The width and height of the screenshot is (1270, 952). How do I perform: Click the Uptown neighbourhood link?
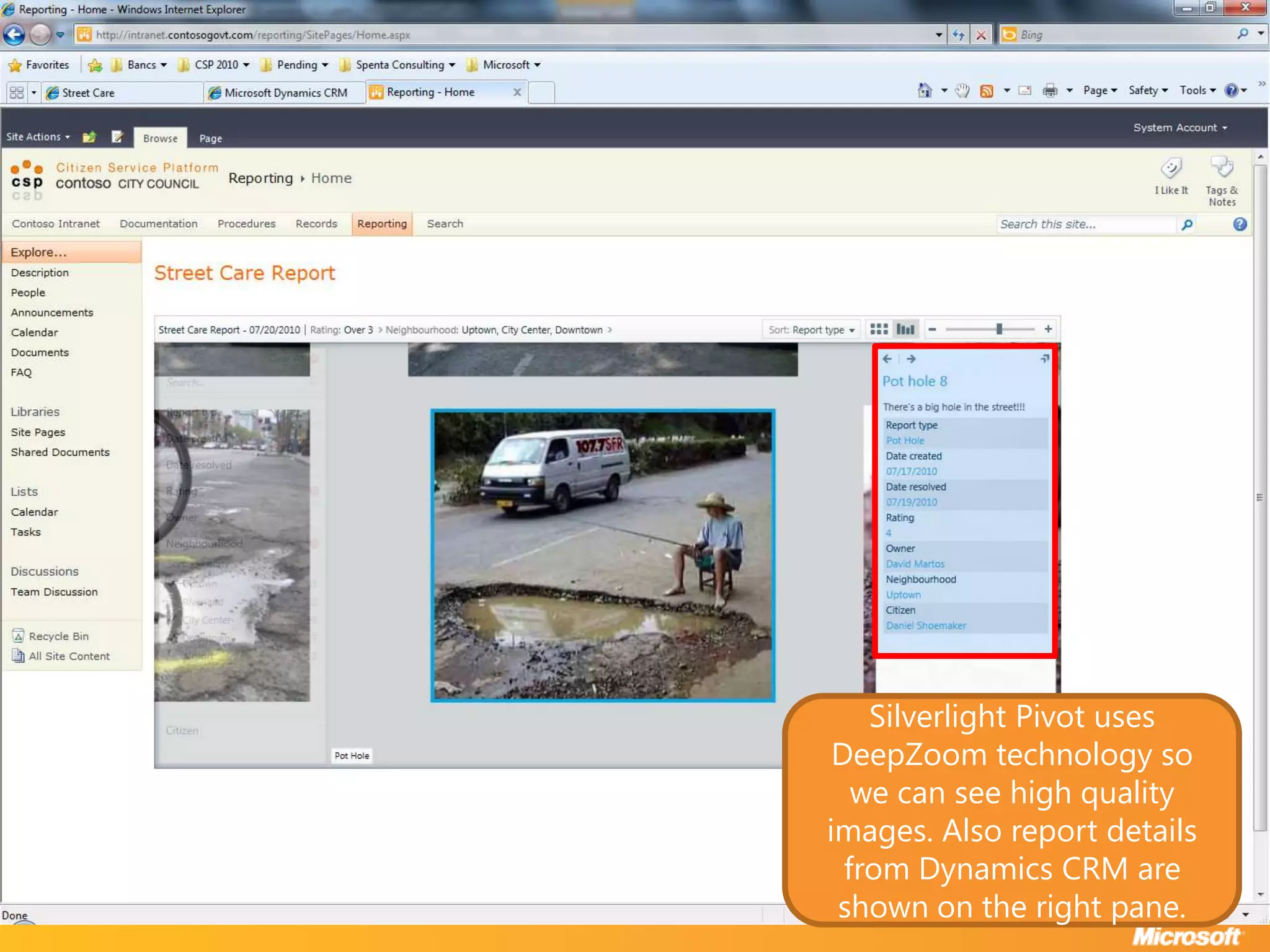903,595
